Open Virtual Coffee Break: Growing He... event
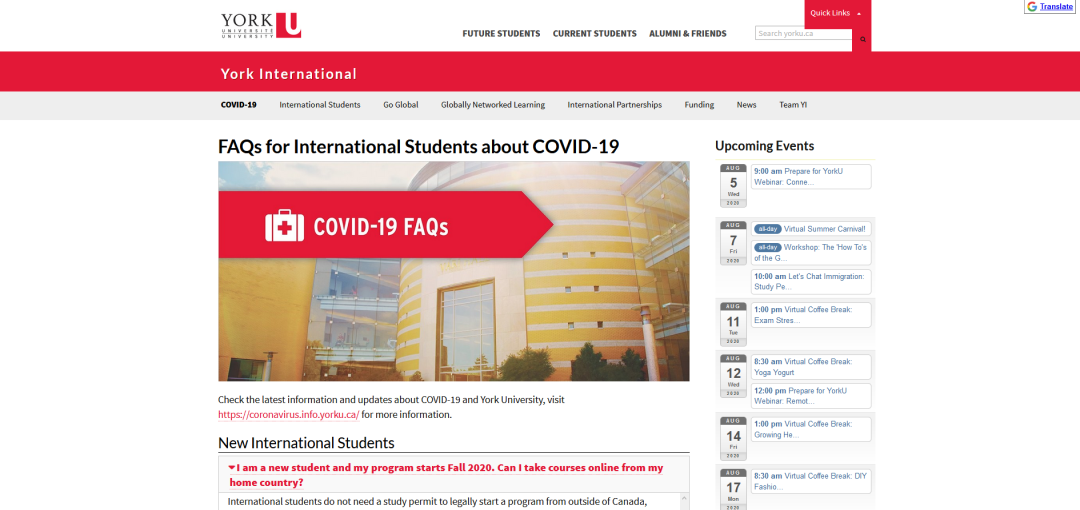Viewport: 1080px width, 510px height. 811,429
